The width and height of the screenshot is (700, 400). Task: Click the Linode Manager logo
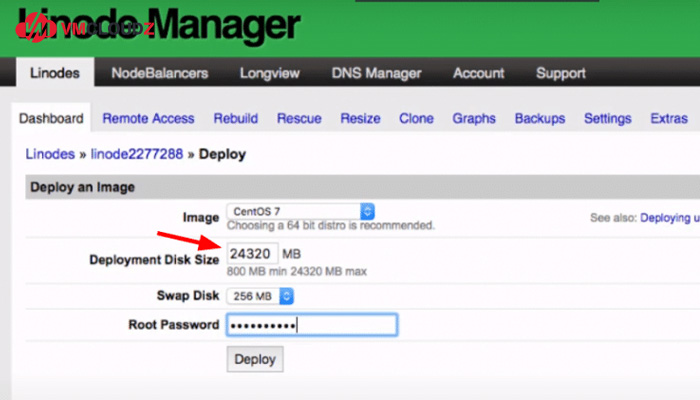(158, 26)
